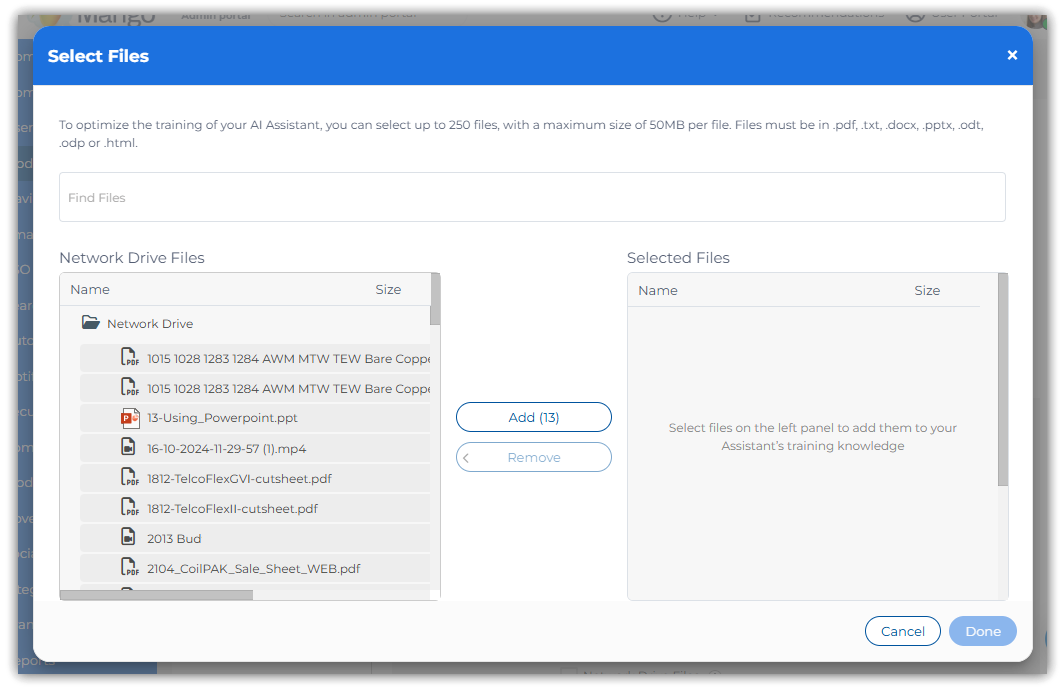Click the Name column header in Network Drive Files
Screen dimensions: 1062x689
pos(90,290)
